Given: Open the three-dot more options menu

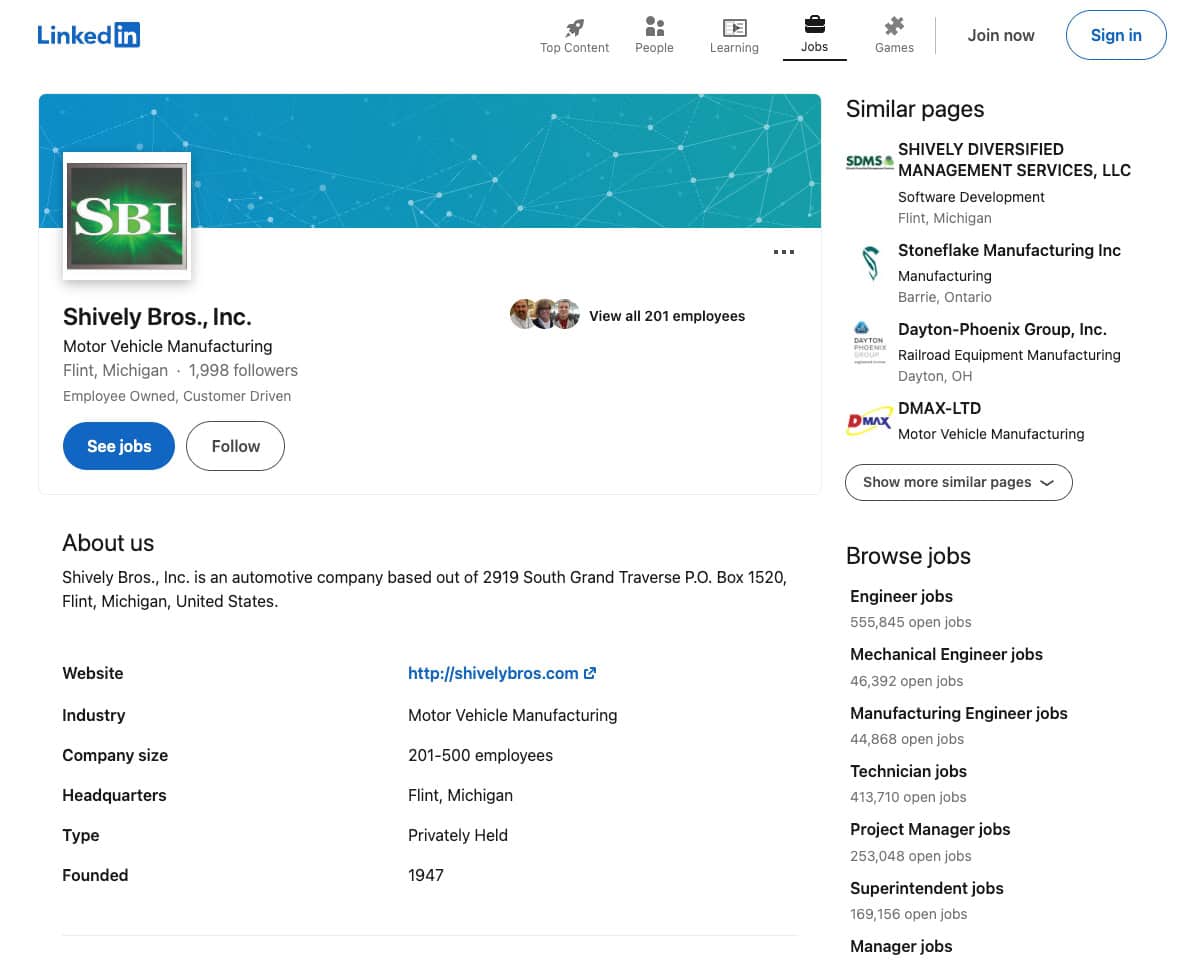Looking at the screenshot, I should [x=784, y=252].
